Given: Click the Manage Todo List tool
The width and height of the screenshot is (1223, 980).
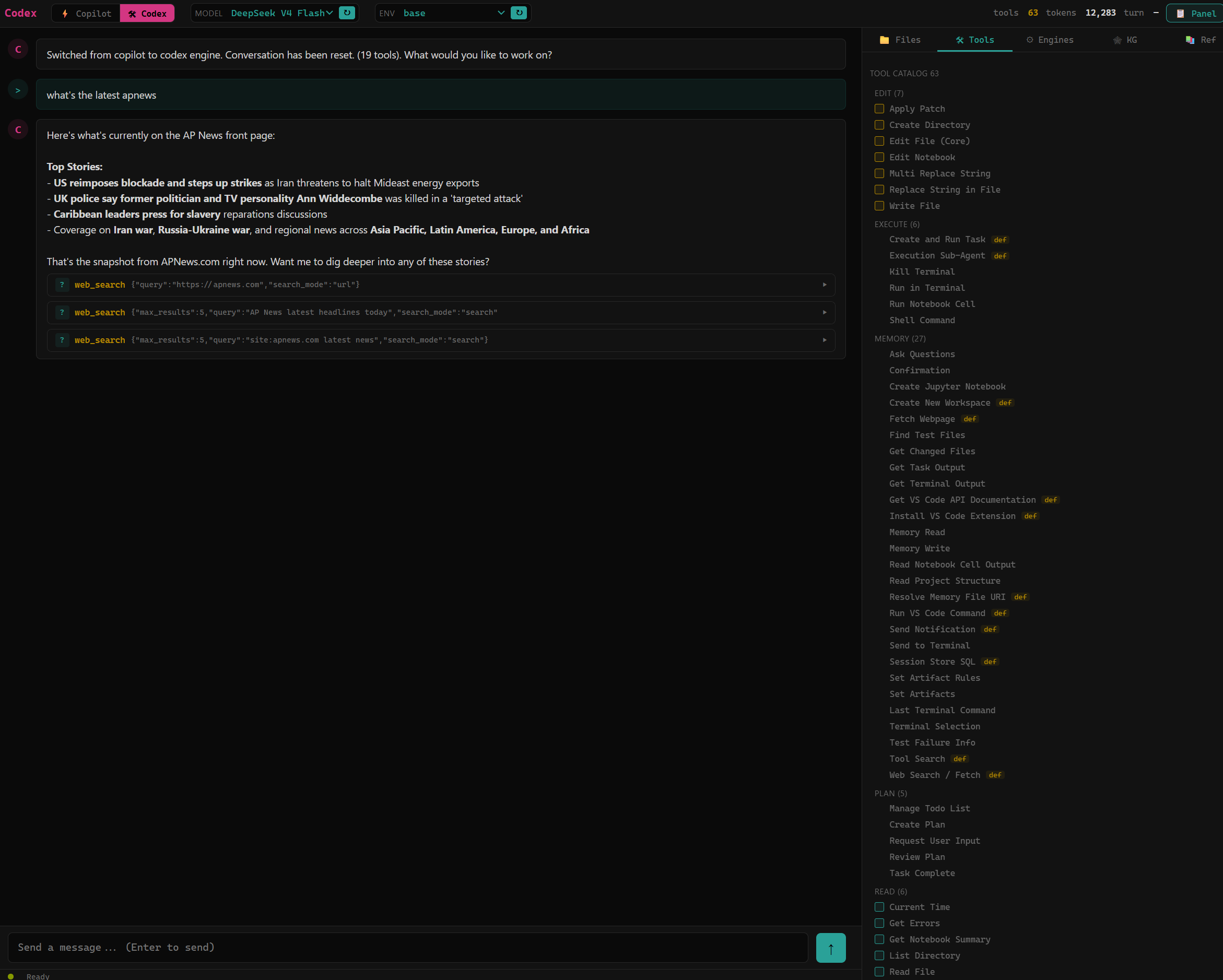Looking at the screenshot, I should point(930,808).
